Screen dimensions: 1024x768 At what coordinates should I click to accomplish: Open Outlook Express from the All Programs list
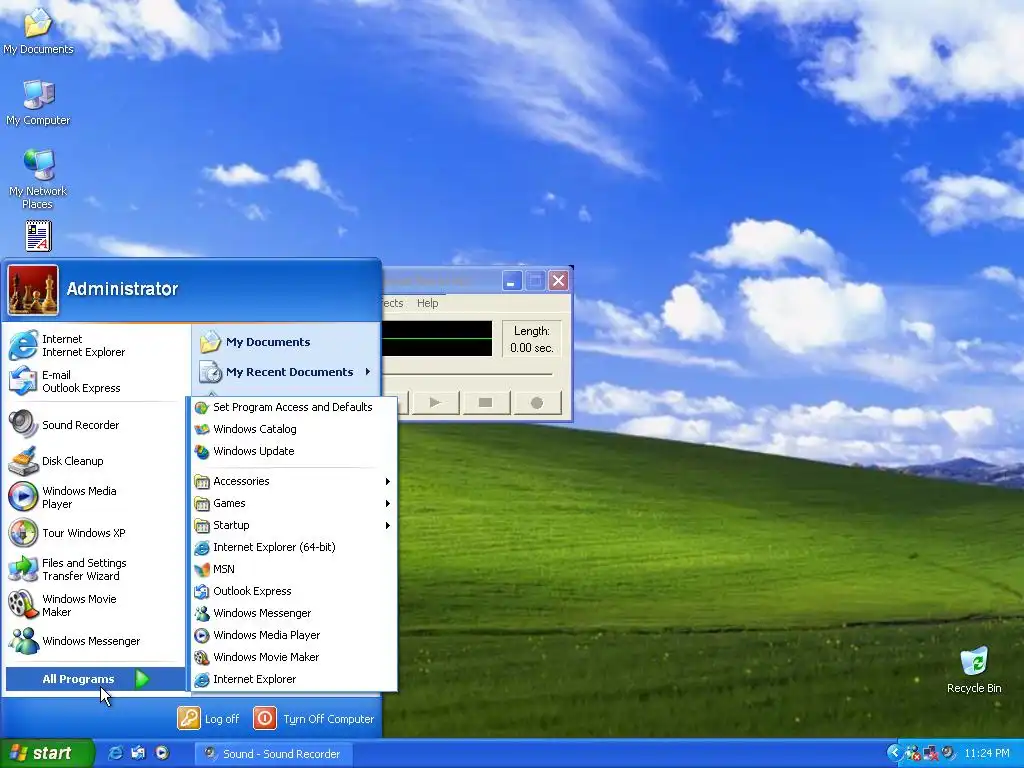pos(293,591)
